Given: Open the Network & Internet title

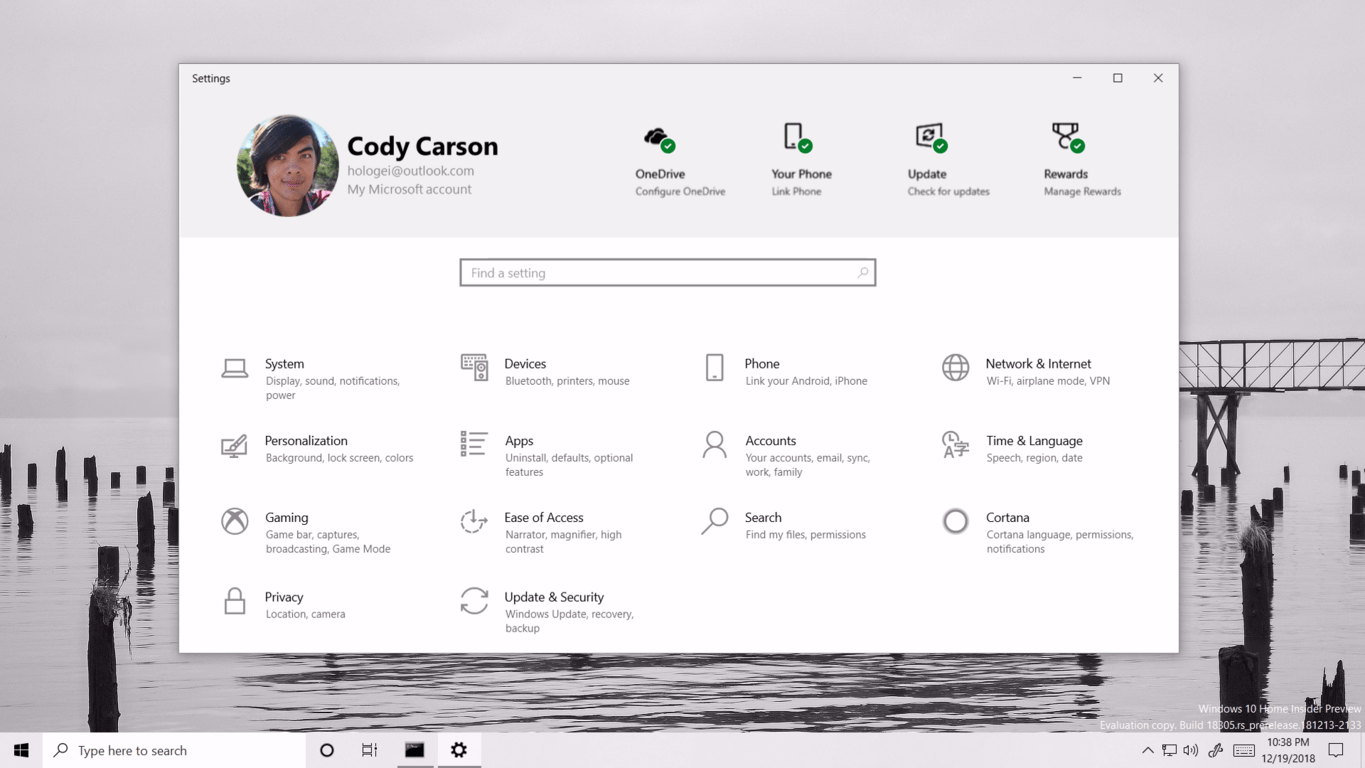Looking at the screenshot, I should pos(1038,364).
